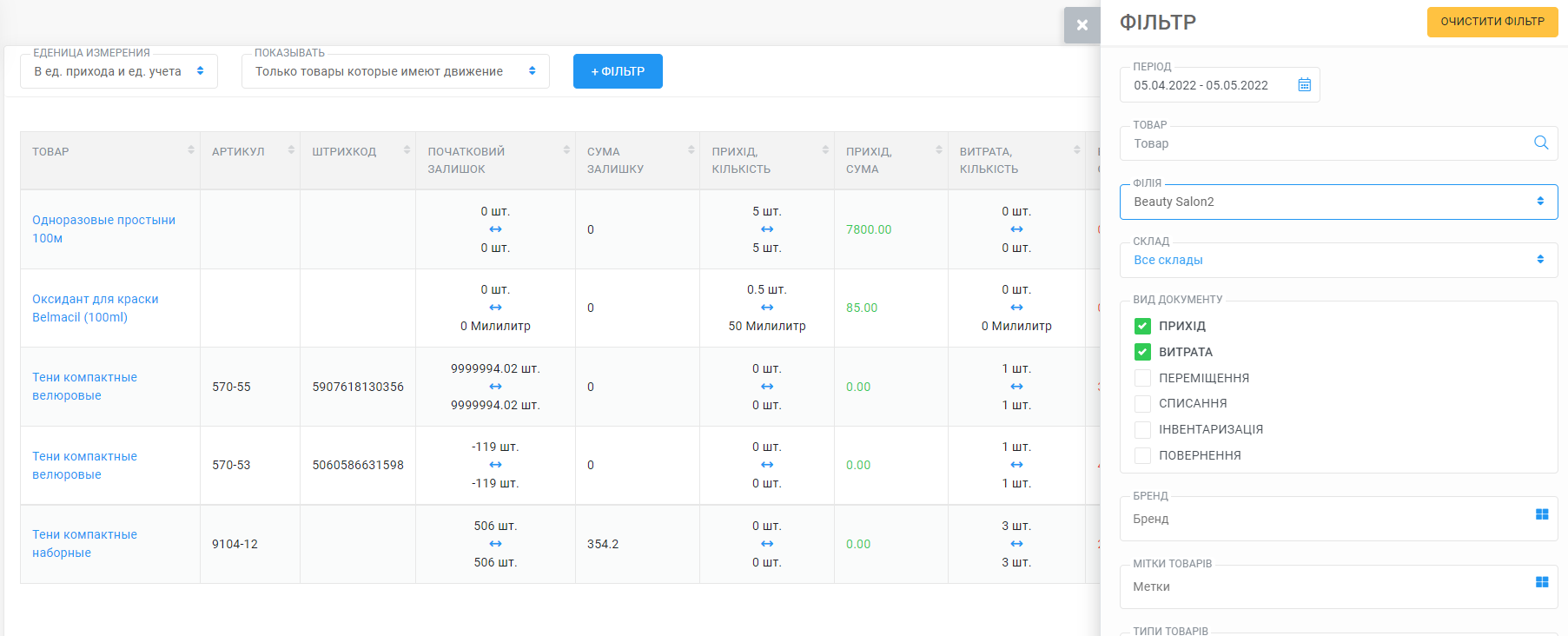Open product Одноразовые простыни 100м

click(x=103, y=229)
